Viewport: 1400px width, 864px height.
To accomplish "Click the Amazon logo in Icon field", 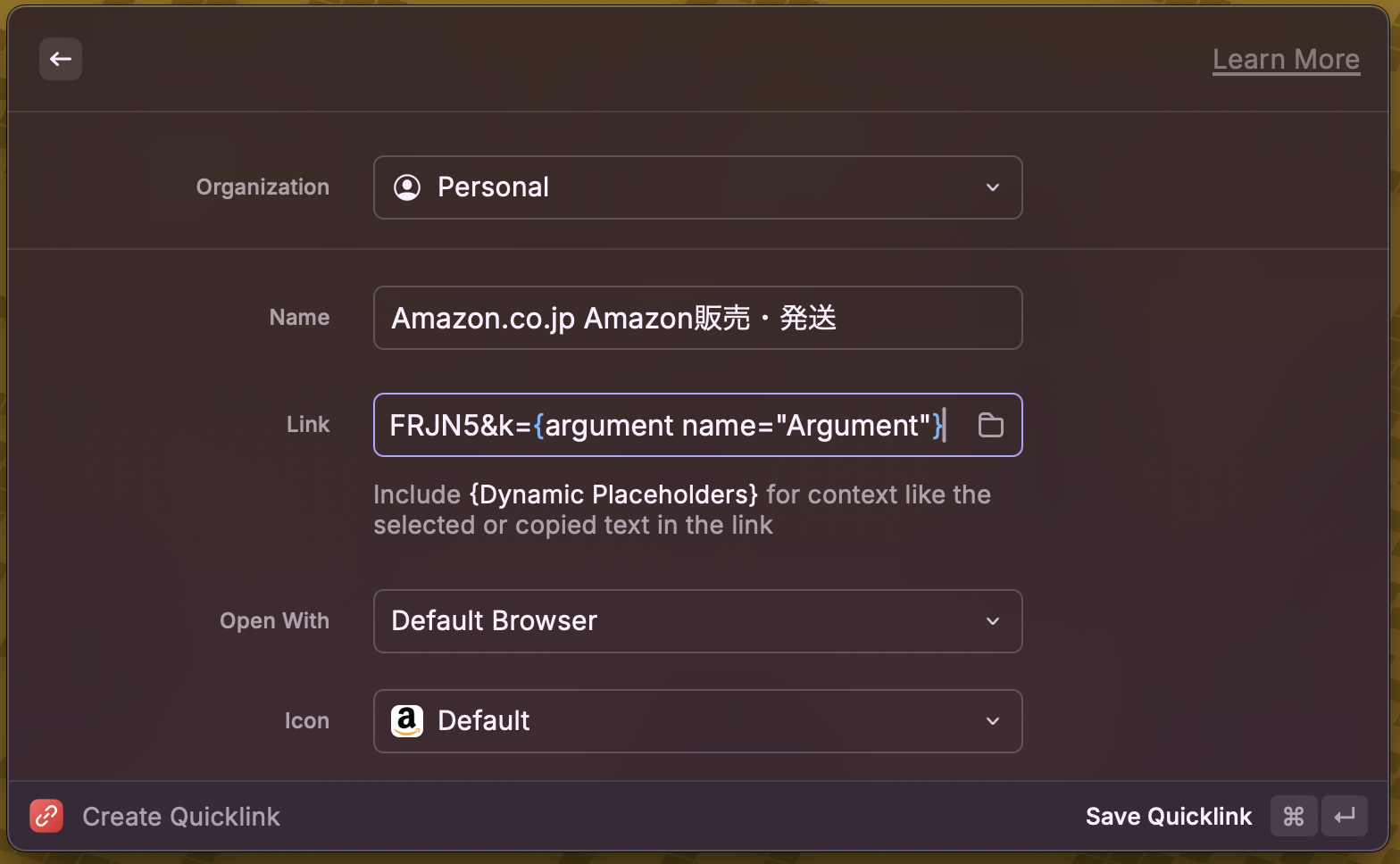I will (407, 721).
